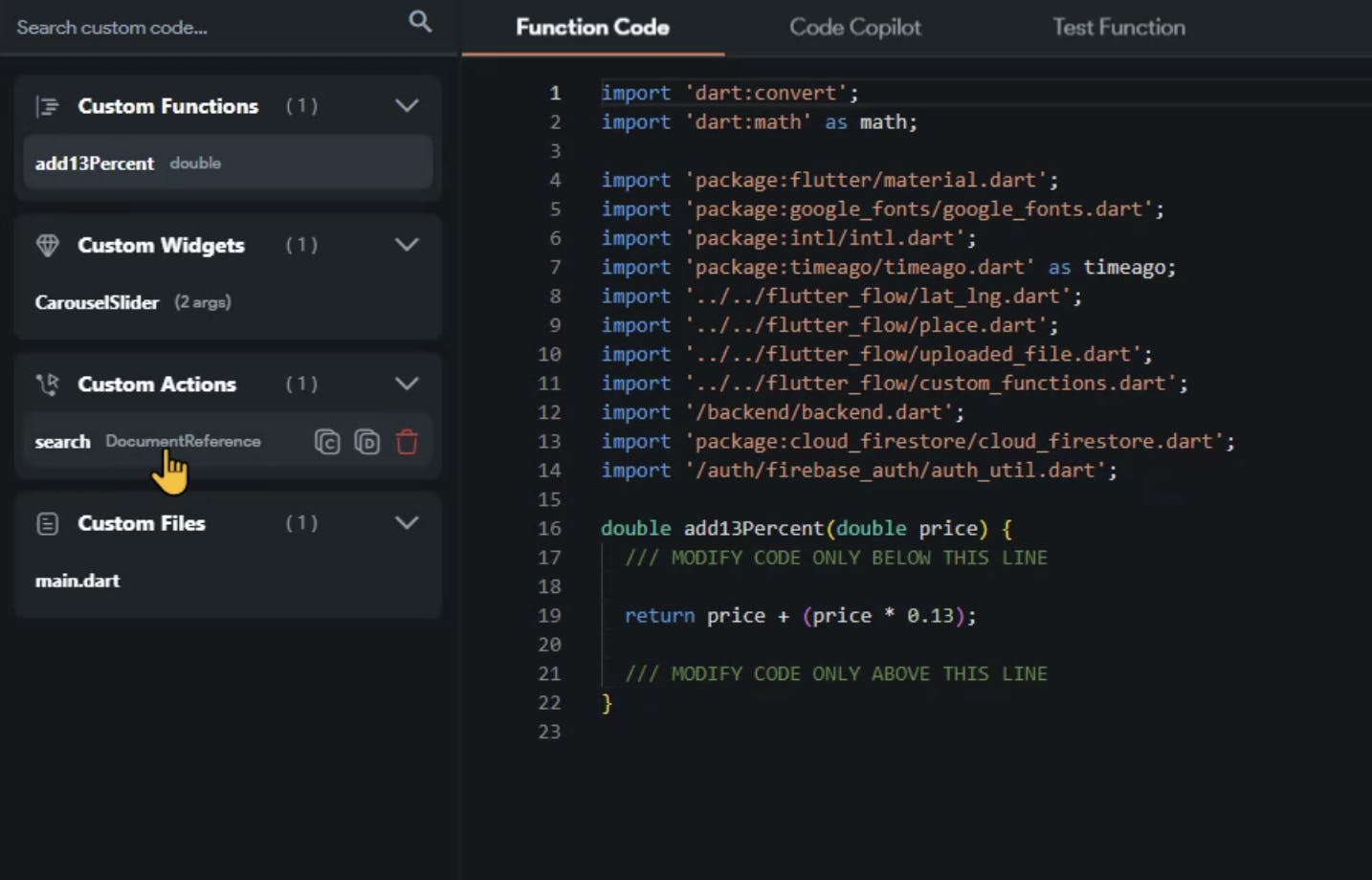This screenshot has width=1372, height=880.
Task: Open the Code Copilot tab
Action: (855, 27)
